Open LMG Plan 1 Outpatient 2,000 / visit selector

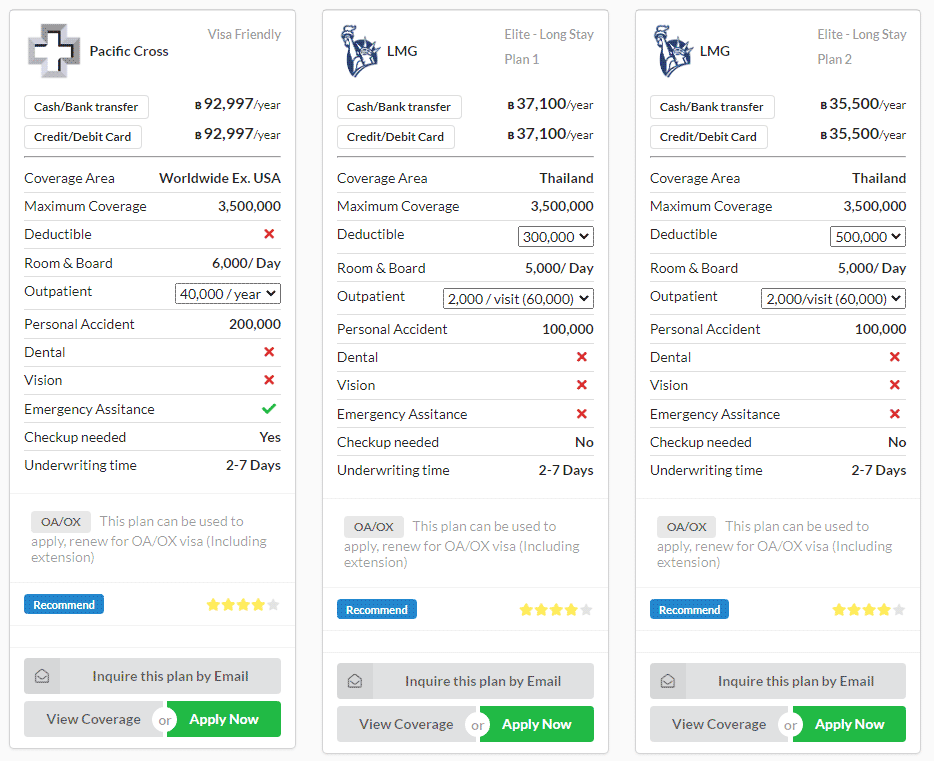(x=518, y=298)
